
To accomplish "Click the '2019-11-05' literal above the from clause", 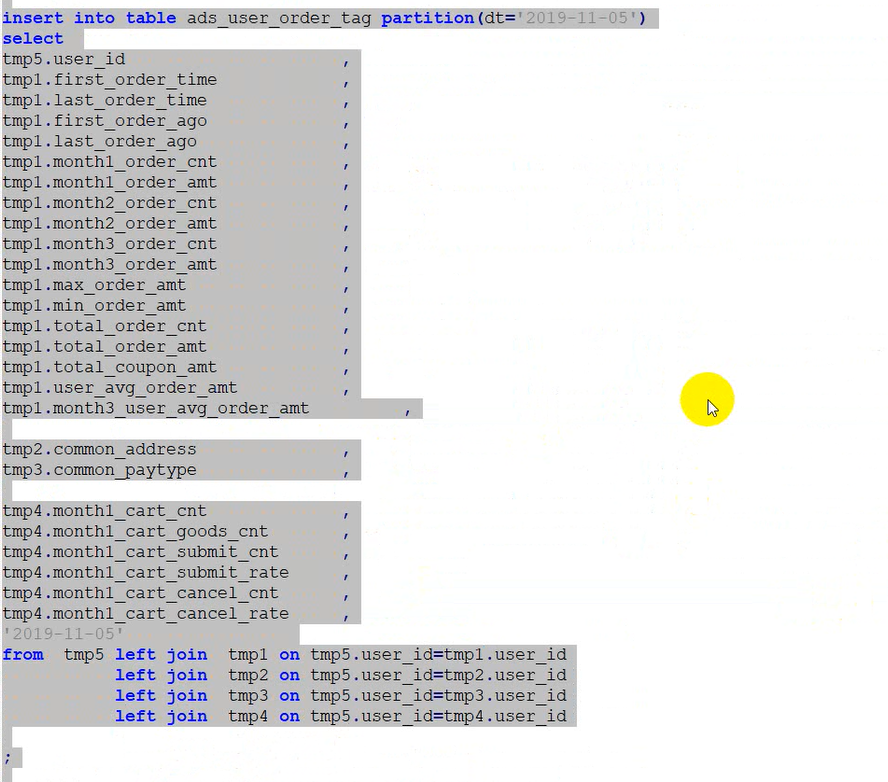I will pyautogui.click(x=63, y=634).
